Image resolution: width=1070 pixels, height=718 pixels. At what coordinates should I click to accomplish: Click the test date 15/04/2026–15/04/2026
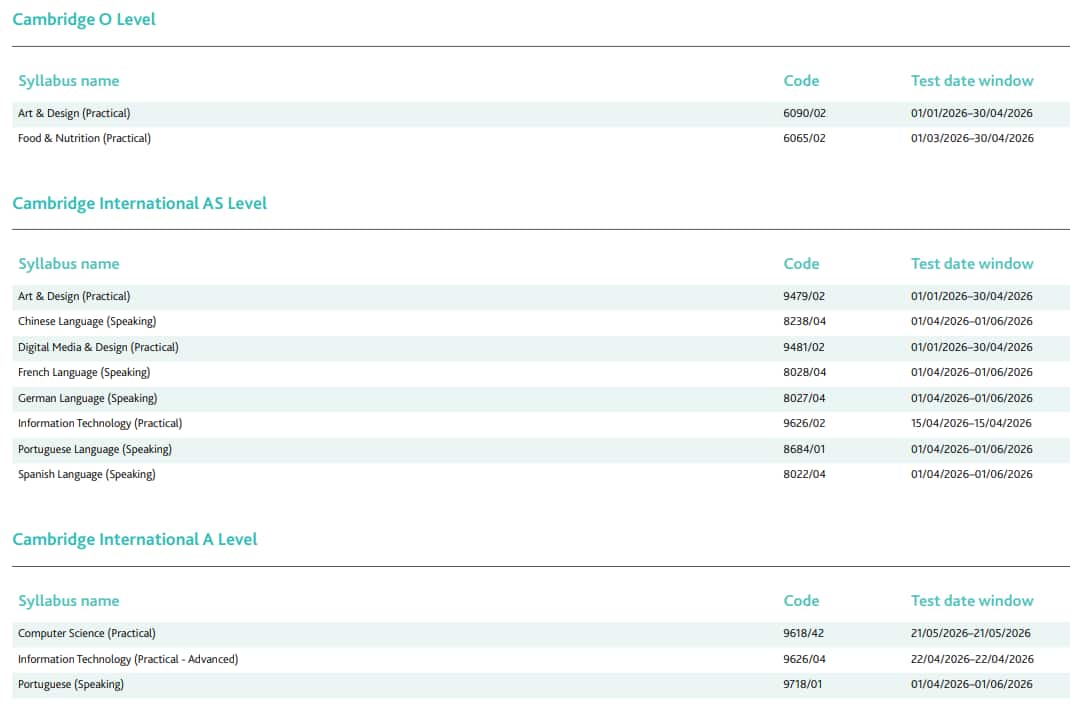(x=971, y=423)
